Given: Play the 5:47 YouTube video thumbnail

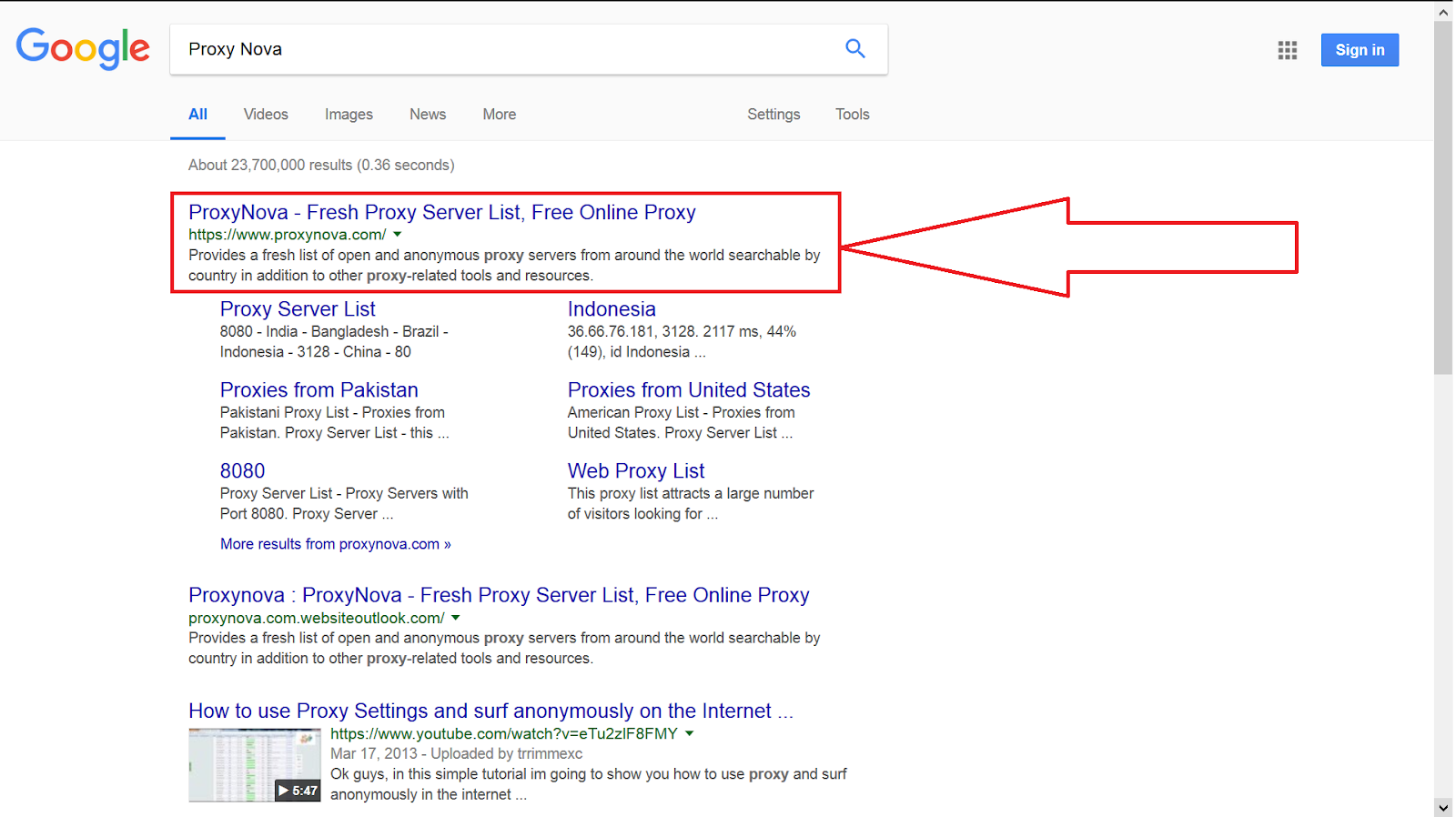Looking at the screenshot, I should tap(254, 765).
